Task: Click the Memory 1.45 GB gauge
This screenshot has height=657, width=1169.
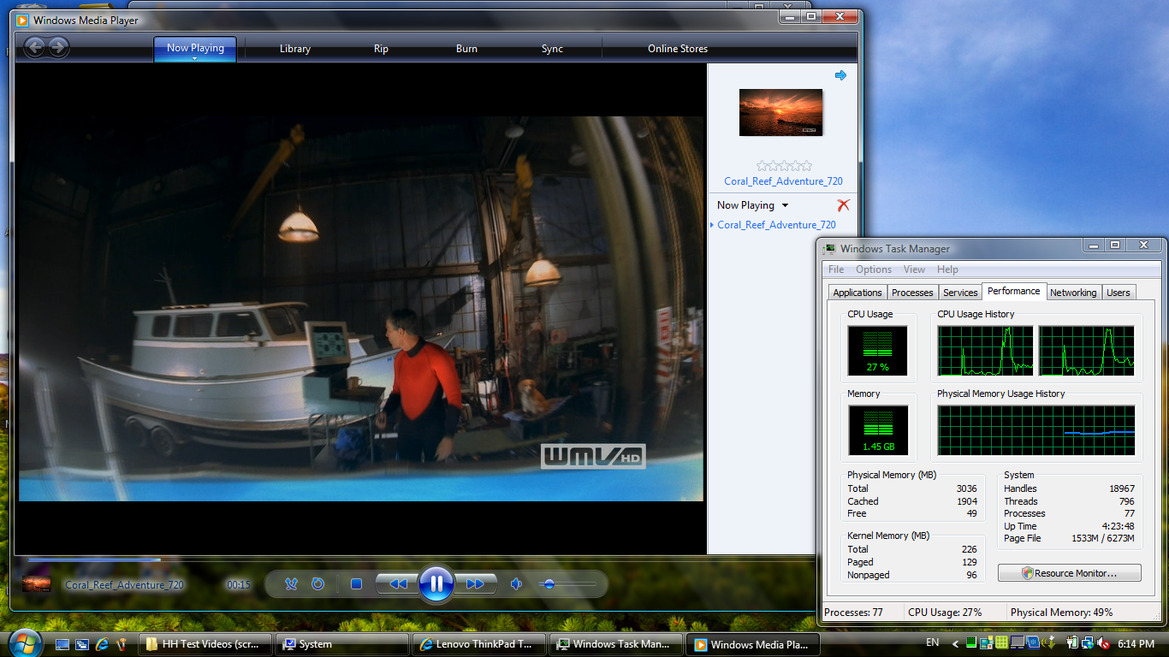Action: [x=877, y=430]
